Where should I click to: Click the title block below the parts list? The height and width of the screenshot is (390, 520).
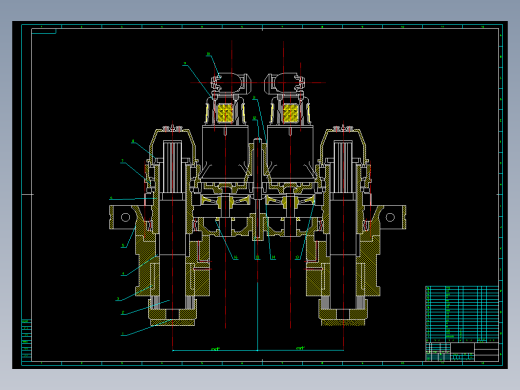[462, 351]
